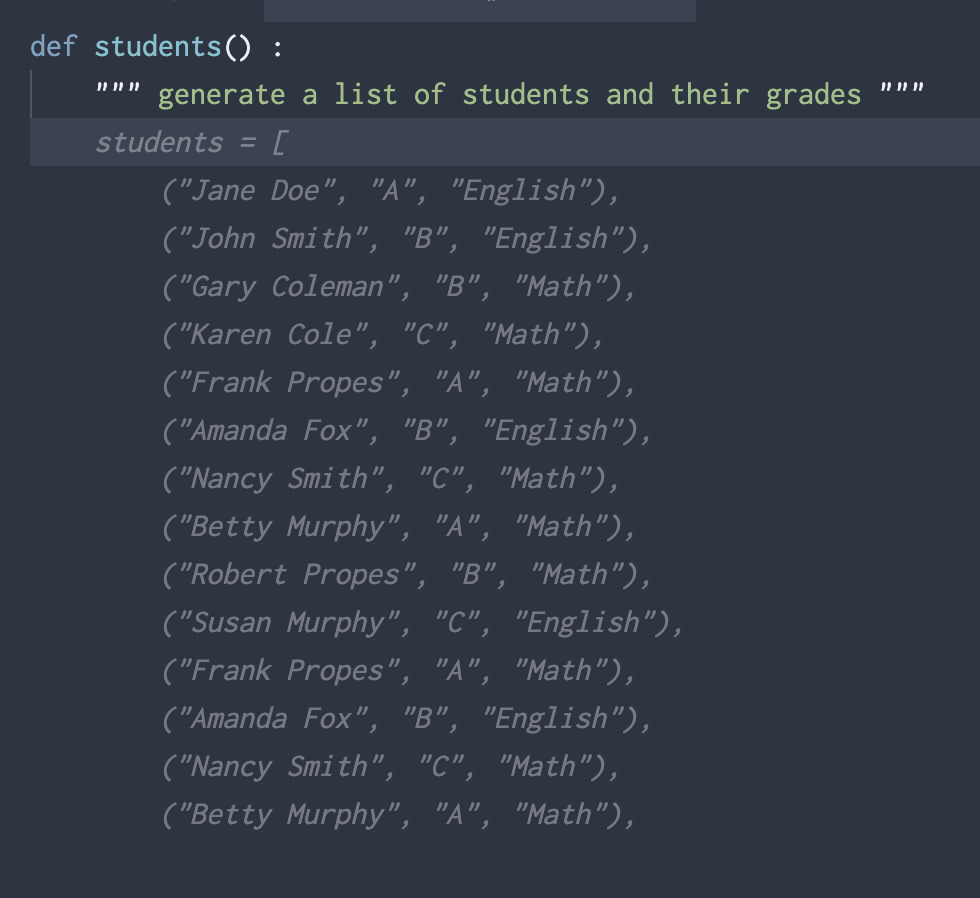Click the Susan Murphy tuple line
This screenshot has width=980, height=898.
point(423,624)
